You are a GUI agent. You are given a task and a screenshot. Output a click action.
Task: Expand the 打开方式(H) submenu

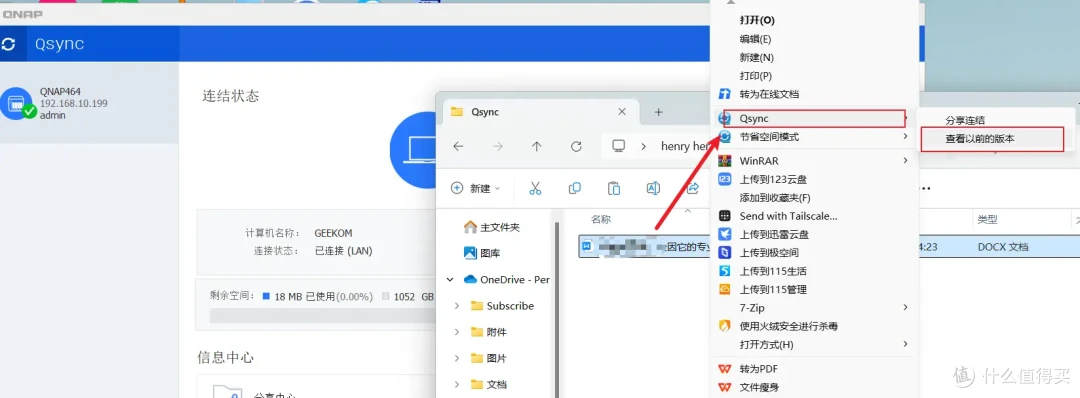click(905, 344)
